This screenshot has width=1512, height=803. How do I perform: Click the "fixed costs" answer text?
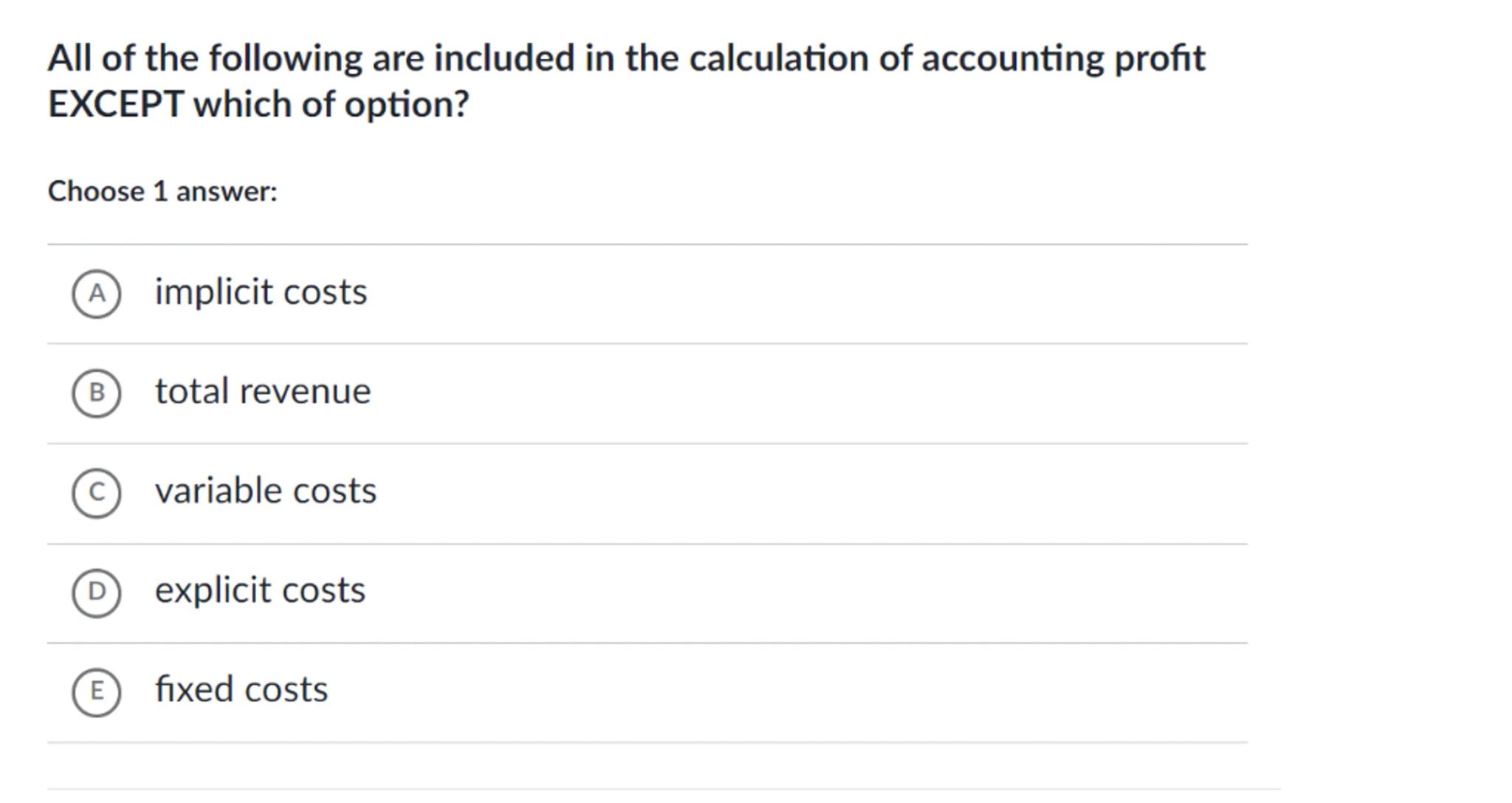[x=241, y=689]
